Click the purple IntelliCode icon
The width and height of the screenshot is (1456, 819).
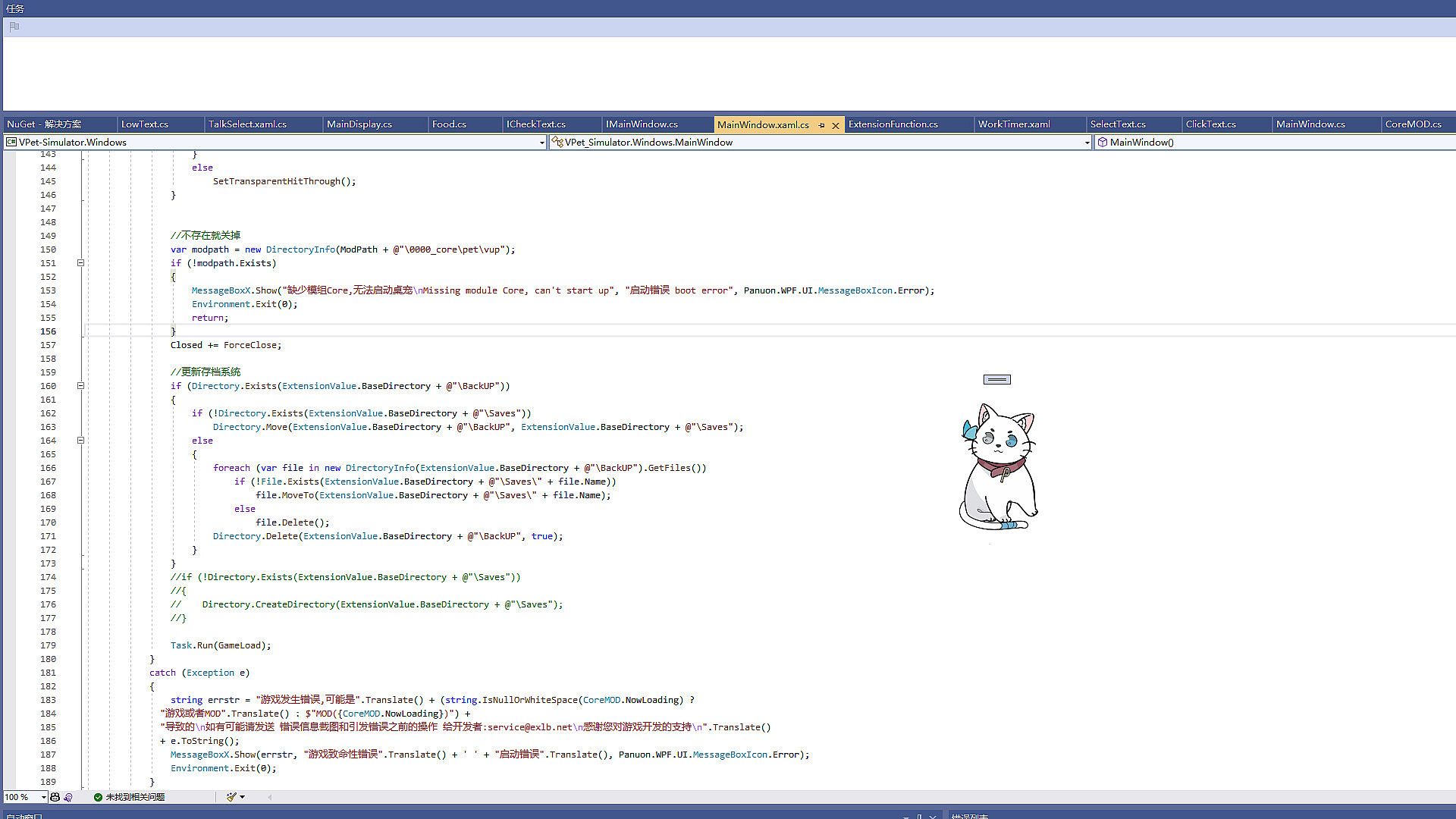pos(68,797)
